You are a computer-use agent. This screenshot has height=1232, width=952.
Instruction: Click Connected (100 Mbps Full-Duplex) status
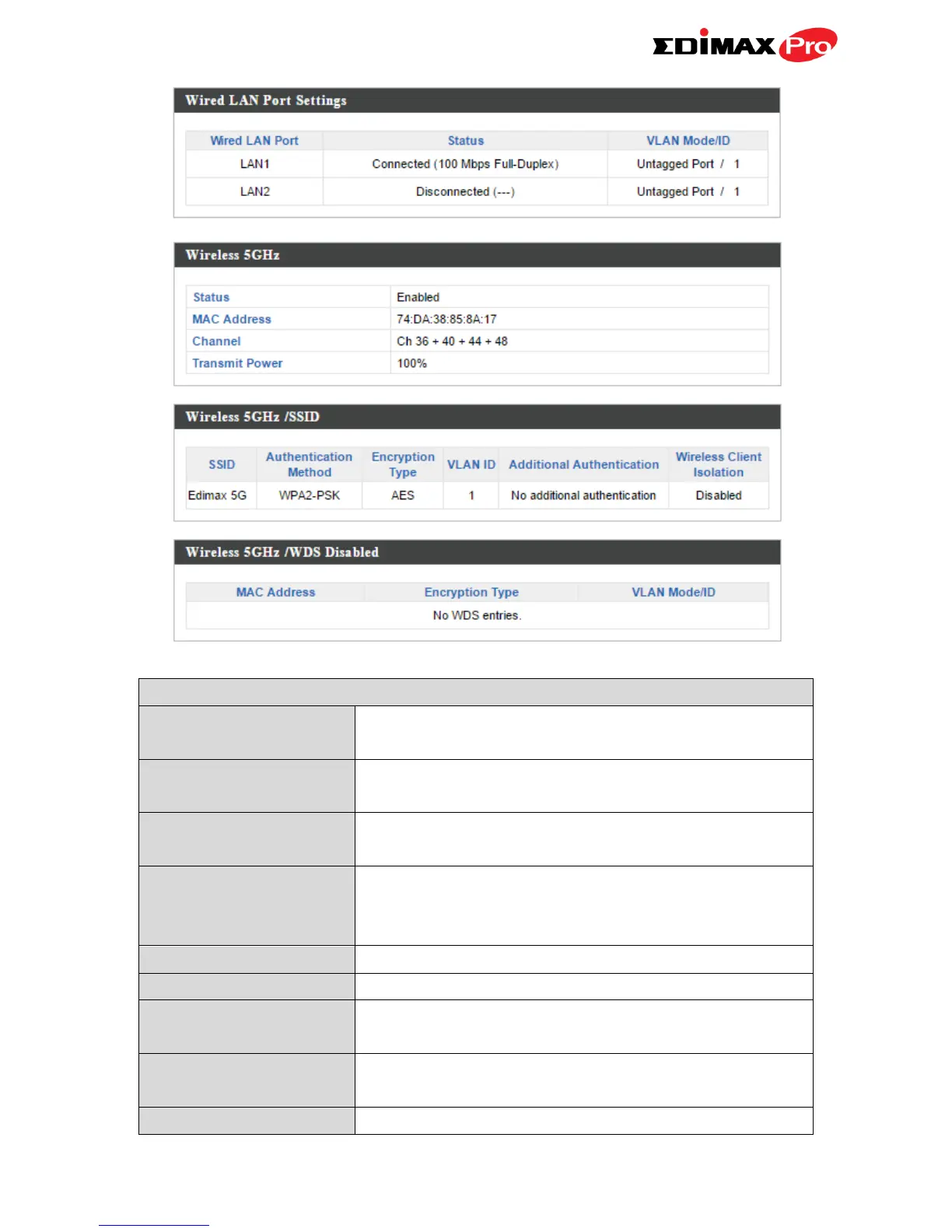pos(465,164)
